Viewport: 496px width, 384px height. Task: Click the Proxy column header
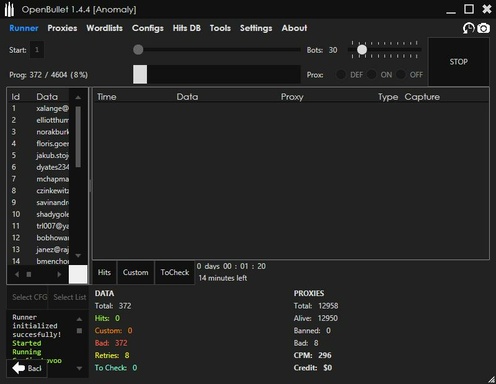pyautogui.click(x=292, y=97)
